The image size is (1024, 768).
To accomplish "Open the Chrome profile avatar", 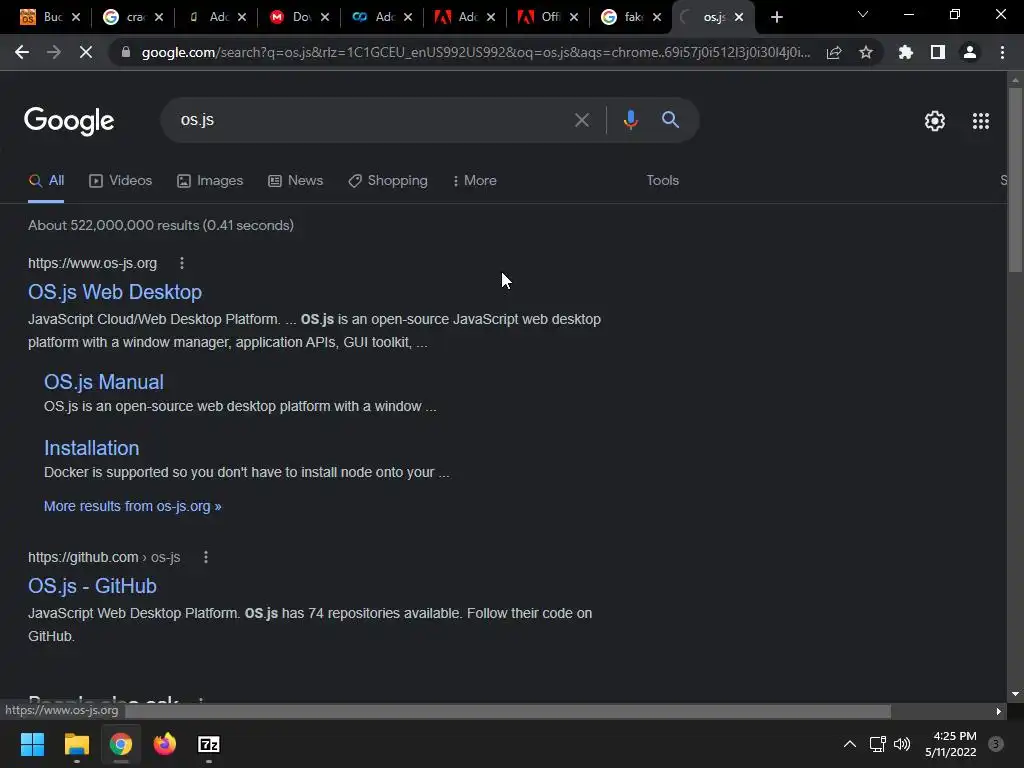I will pos(970,52).
